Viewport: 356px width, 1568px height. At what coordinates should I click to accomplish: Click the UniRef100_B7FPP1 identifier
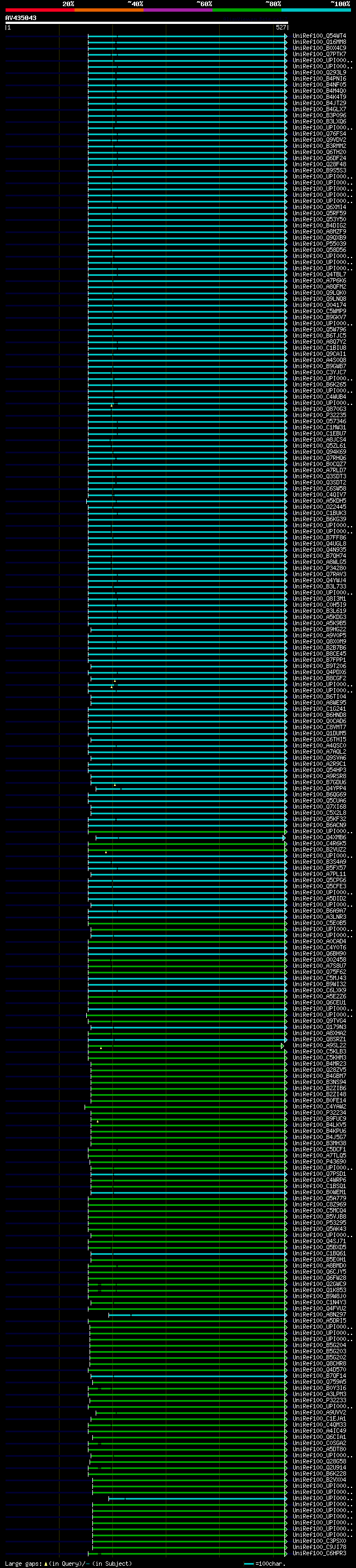coord(319,660)
